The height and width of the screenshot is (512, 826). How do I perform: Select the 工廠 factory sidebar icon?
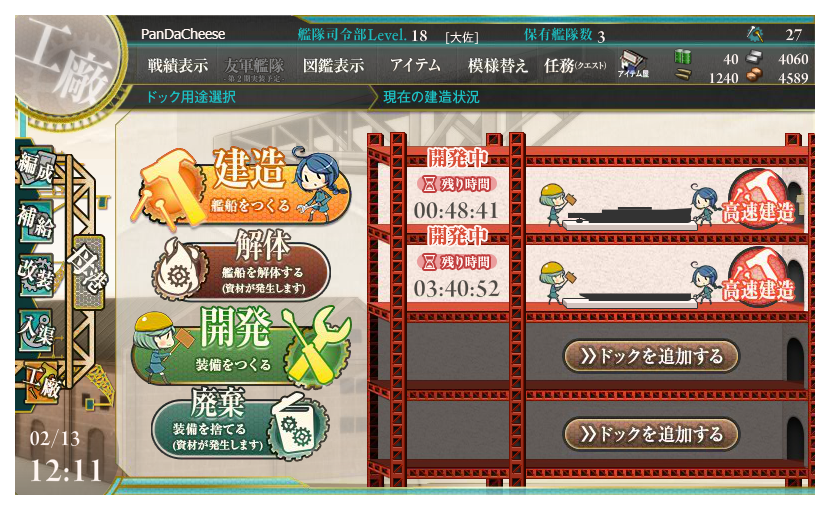click(41, 383)
